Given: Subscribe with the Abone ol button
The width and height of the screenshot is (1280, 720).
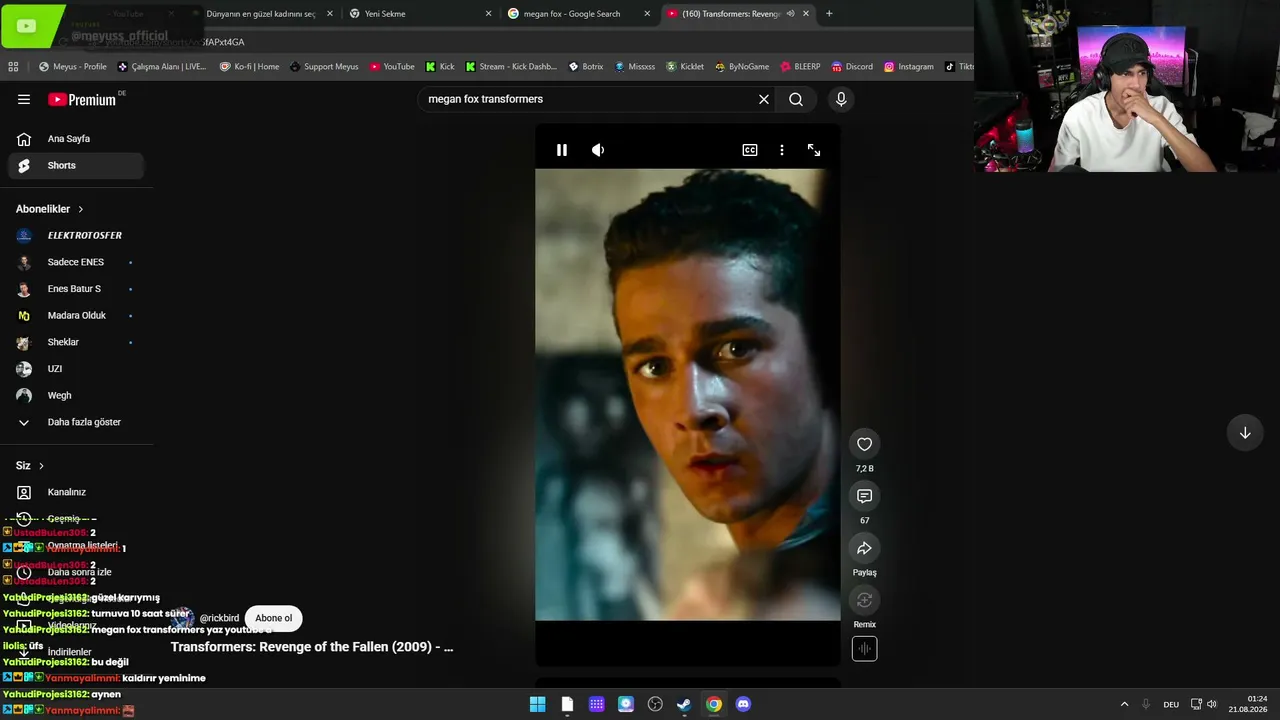Looking at the screenshot, I should coord(274,618).
